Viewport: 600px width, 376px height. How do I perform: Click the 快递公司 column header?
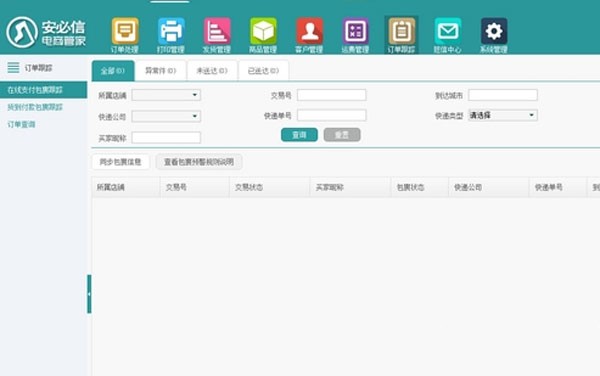489,187
